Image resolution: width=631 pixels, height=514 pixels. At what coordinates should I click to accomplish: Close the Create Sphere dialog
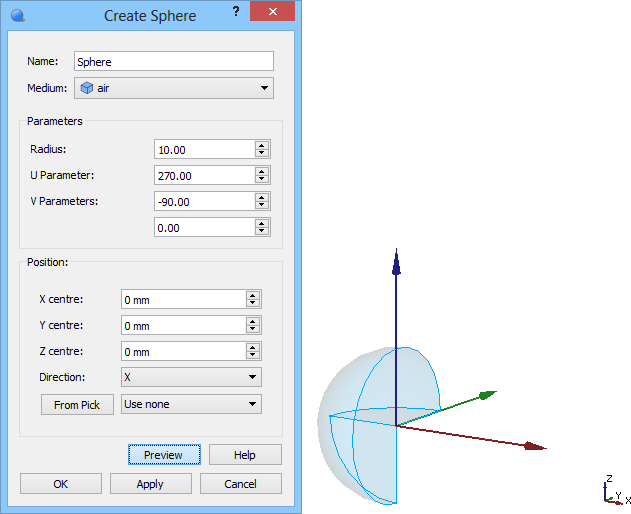[272, 11]
